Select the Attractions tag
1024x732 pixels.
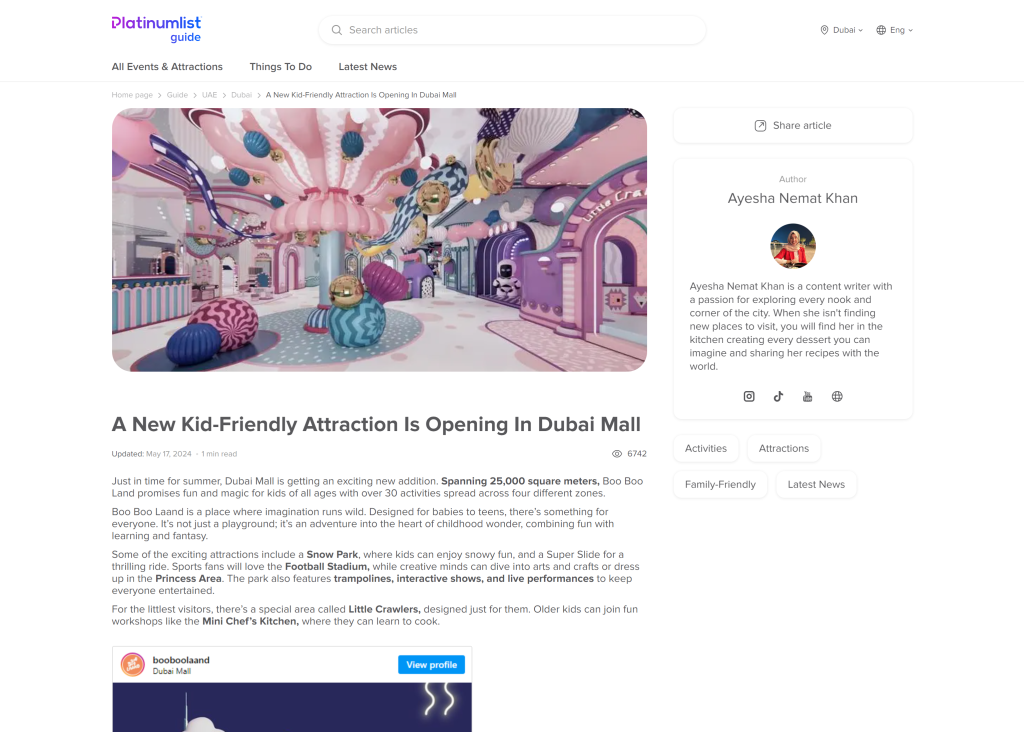point(784,449)
